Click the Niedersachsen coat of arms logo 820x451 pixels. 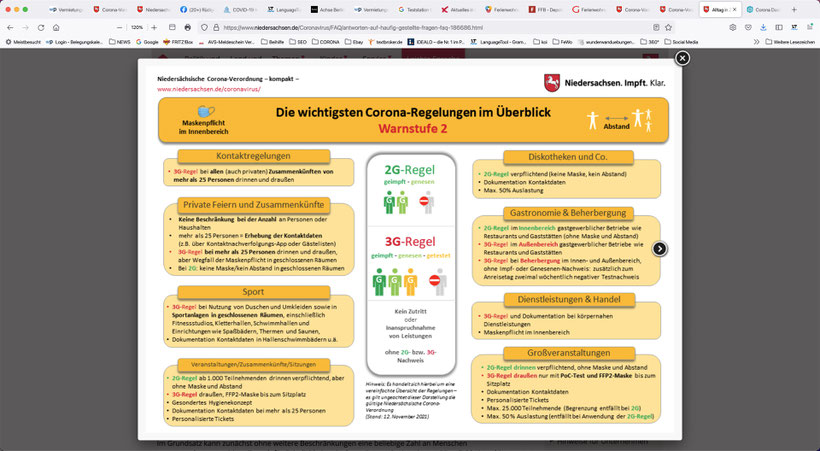(552, 83)
